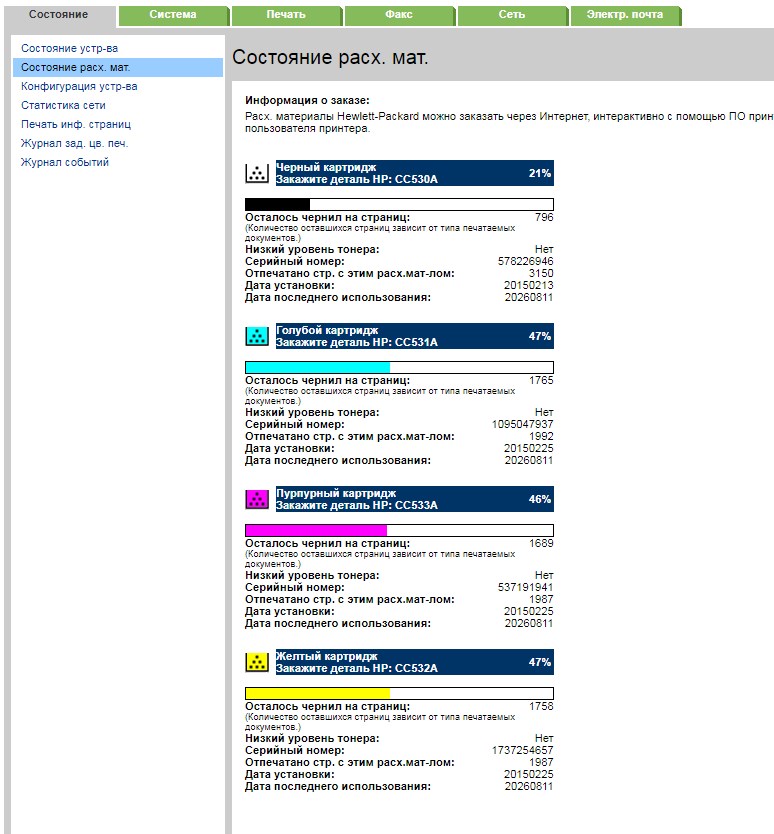Click the black toner level bar
Image resolution: width=774 pixels, height=834 pixels.
pos(399,204)
